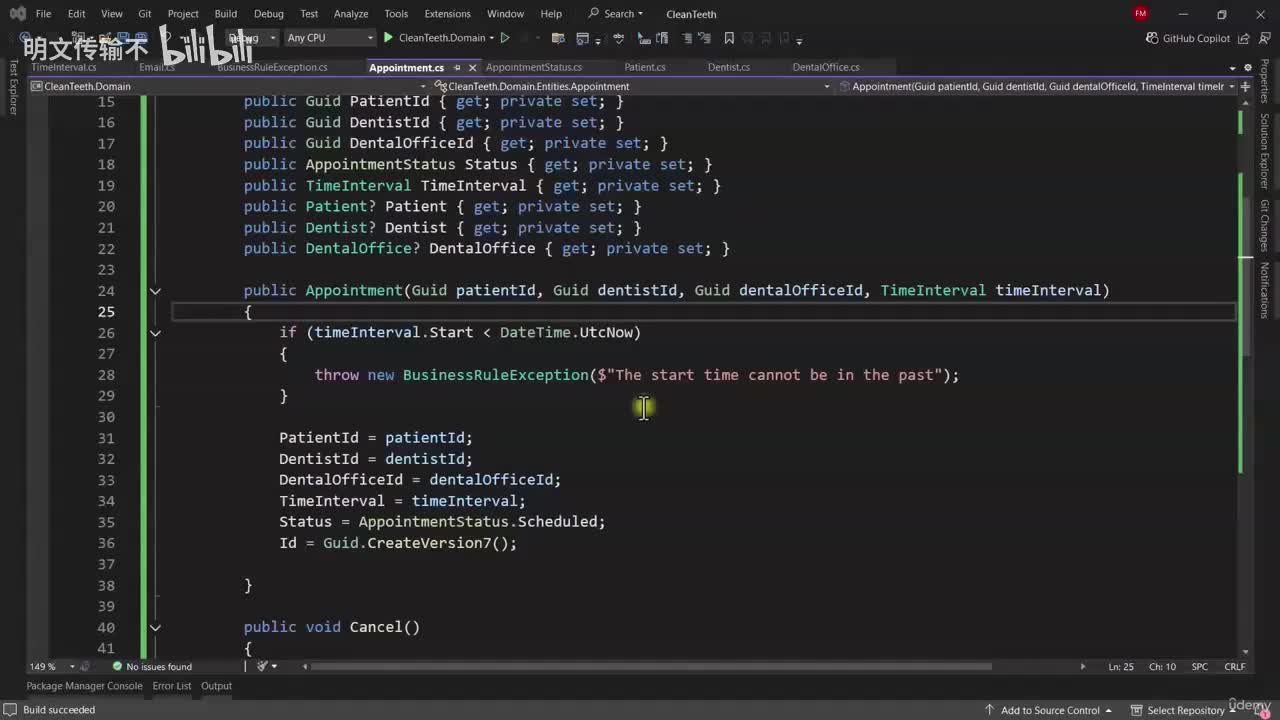Viewport: 1280px width, 720px height.
Task: Switch to the AppointmentStatus.cs tab
Action: tap(534, 67)
